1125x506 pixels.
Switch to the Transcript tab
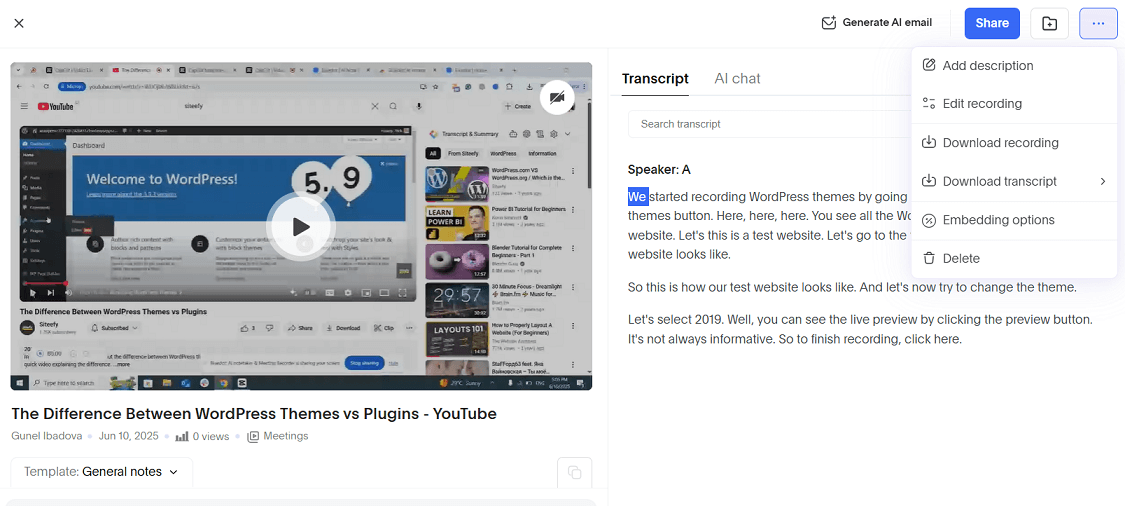[655, 79]
